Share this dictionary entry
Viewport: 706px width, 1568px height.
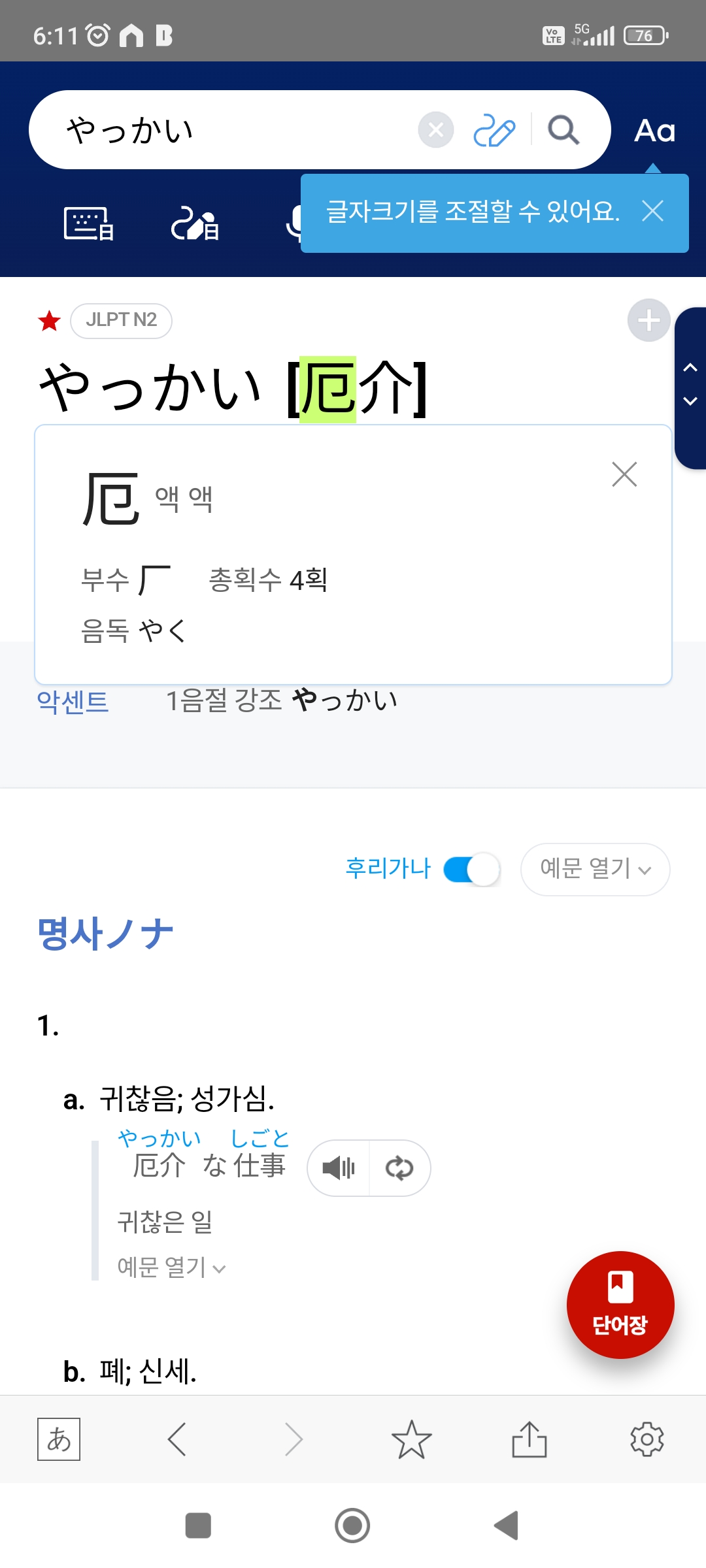point(529,1439)
